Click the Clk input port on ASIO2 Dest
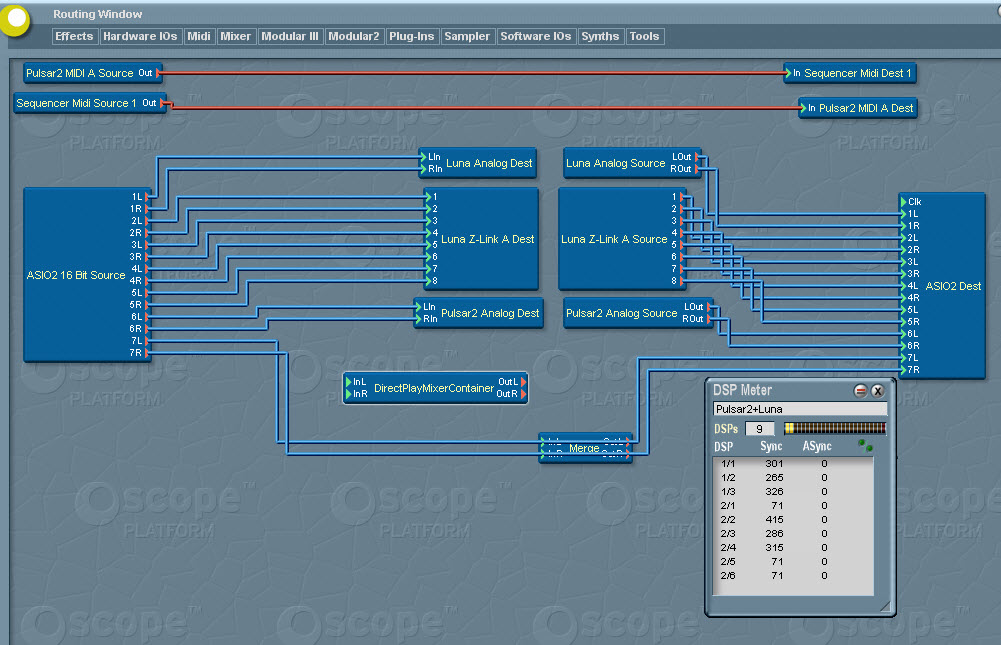 point(903,202)
